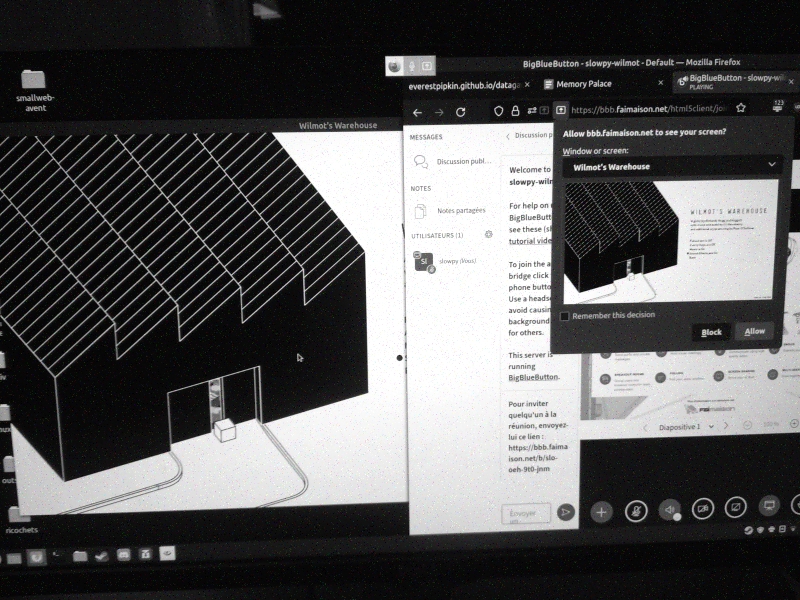The image size is (800, 600).
Task: Tick the Remember this decision checkbox
Action: click(564, 316)
